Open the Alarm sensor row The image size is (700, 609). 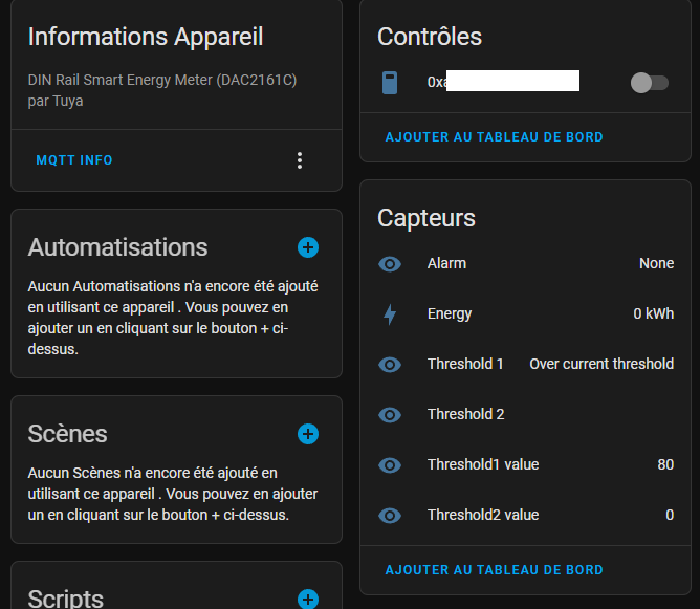point(447,263)
